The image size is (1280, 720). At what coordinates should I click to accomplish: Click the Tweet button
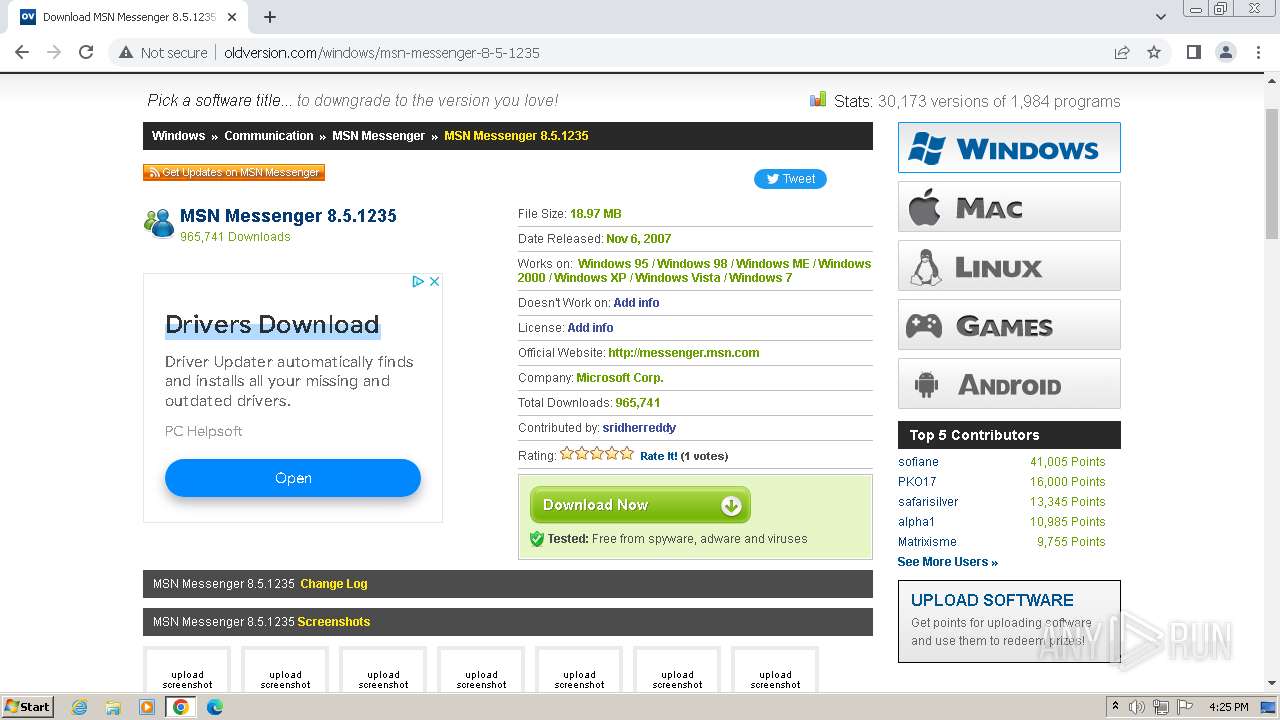tap(790, 179)
